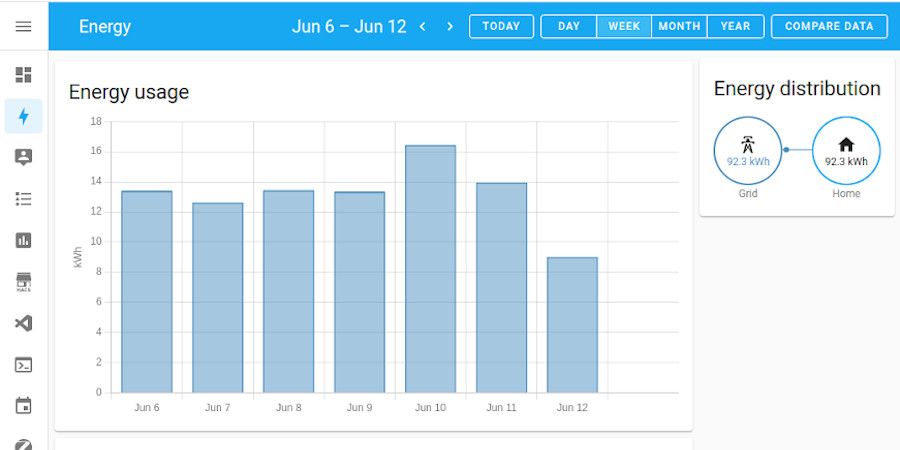Open the Calendar sidebar icon

pyautogui.click(x=23, y=406)
